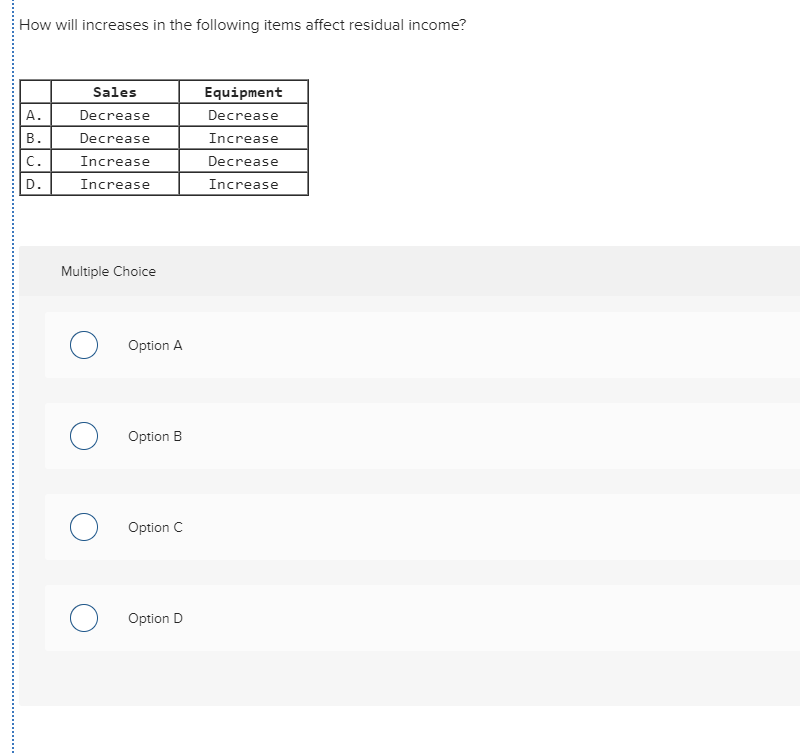Click the residual income question text
The image size is (800, 753).
point(243,25)
